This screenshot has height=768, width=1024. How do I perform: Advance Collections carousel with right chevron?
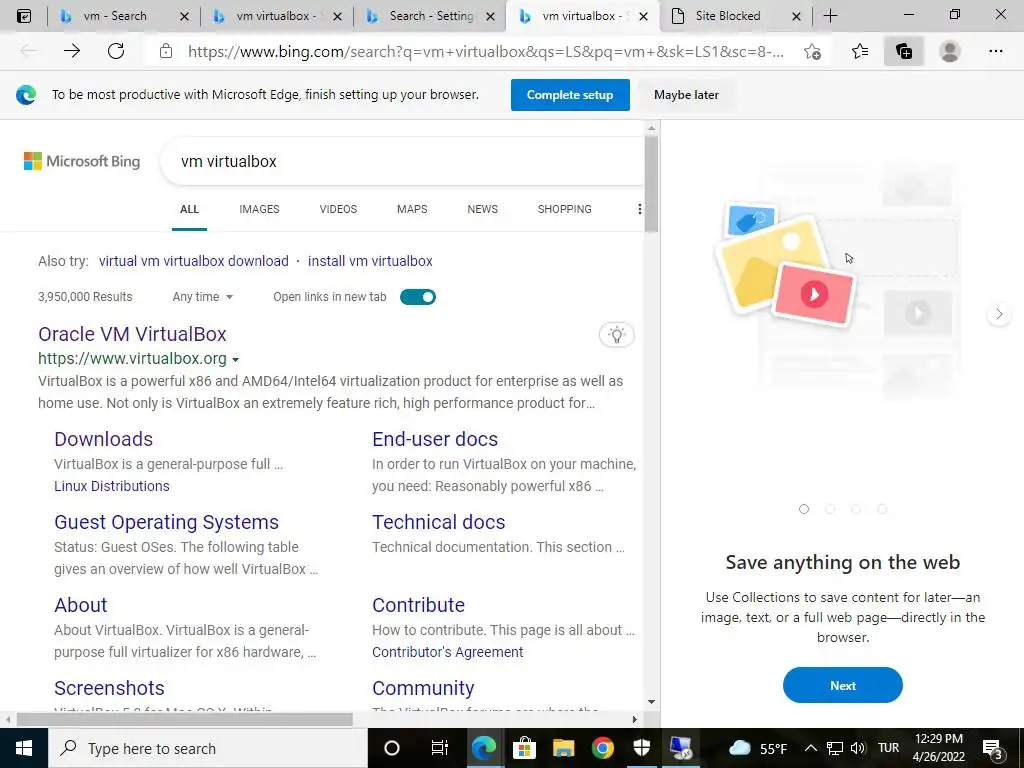(x=999, y=314)
